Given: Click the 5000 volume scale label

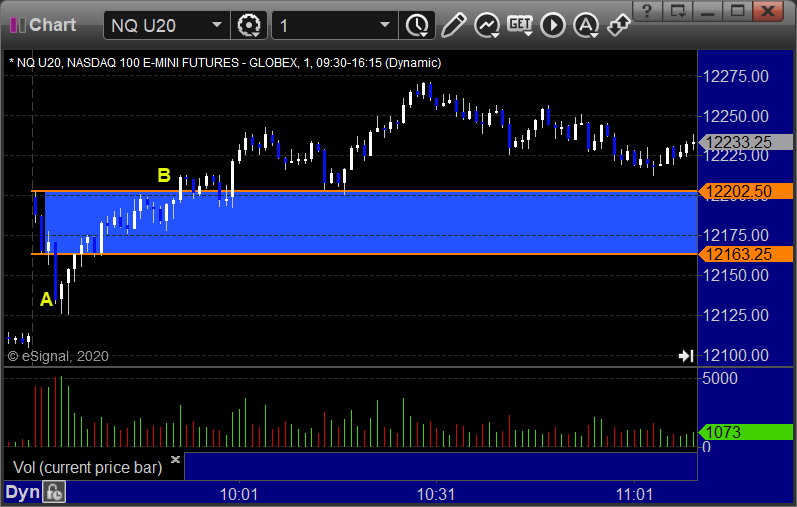Looking at the screenshot, I should click(x=720, y=378).
